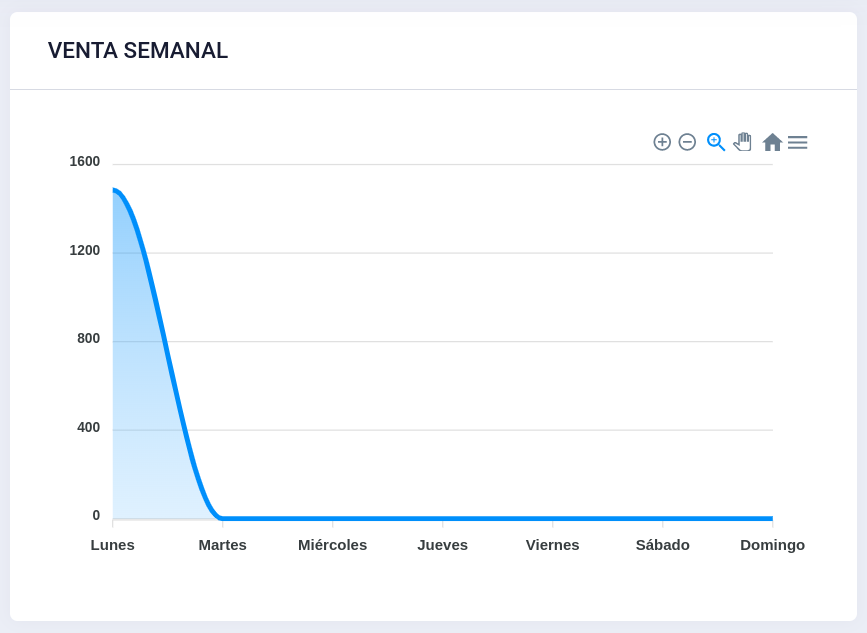Click the Domingo x-axis label
This screenshot has width=867, height=633.
tap(772, 545)
